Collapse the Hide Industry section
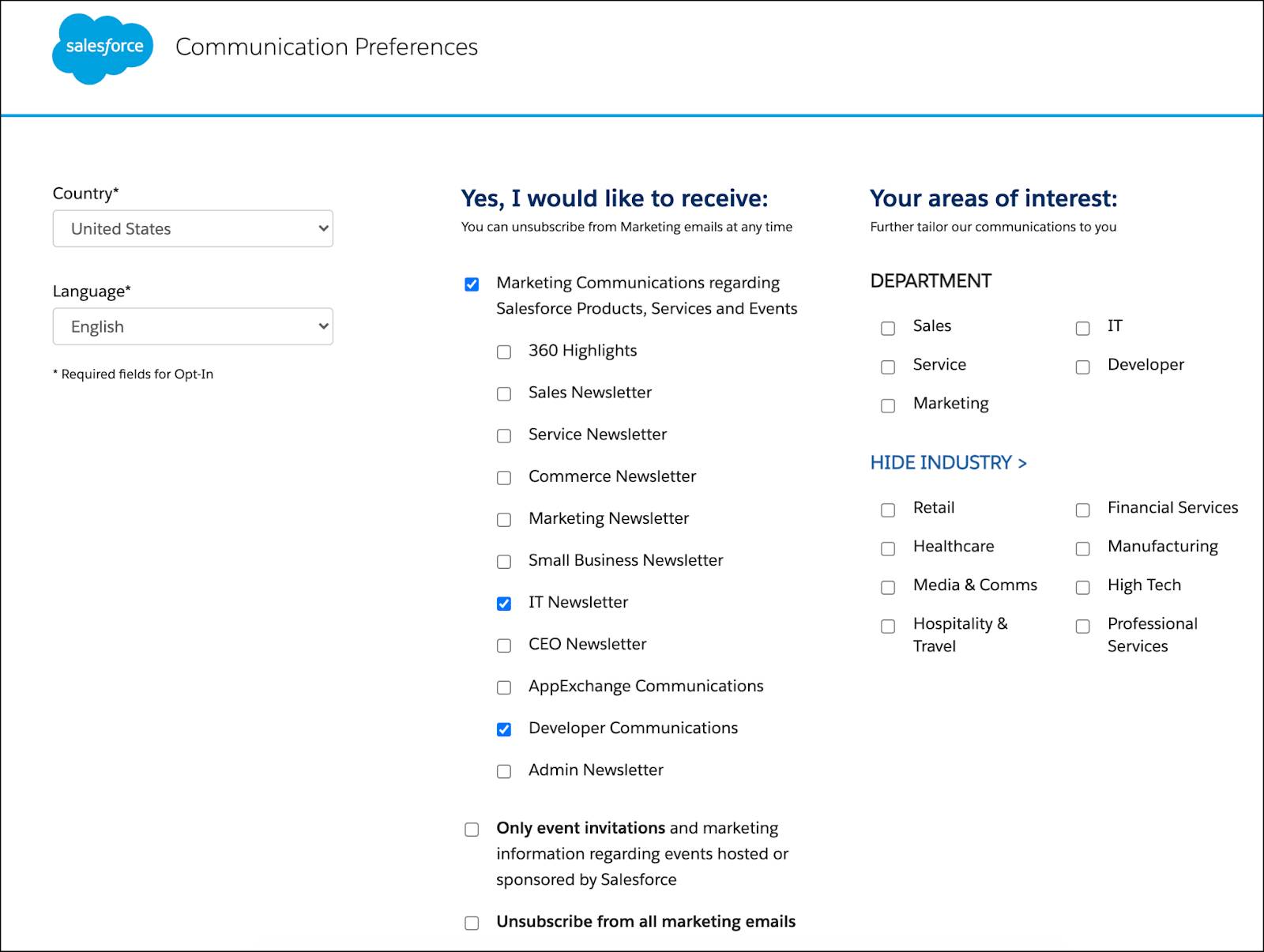 pyautogui.click(x=948, y=463)
